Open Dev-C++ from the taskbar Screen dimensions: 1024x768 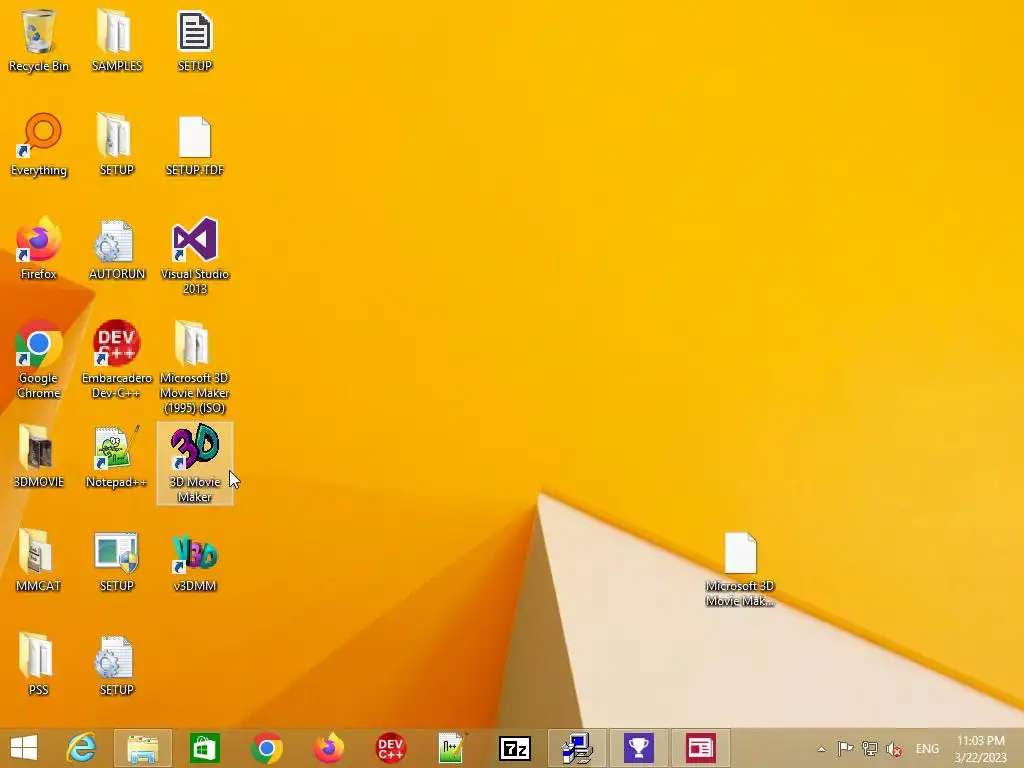coord(391,748)
